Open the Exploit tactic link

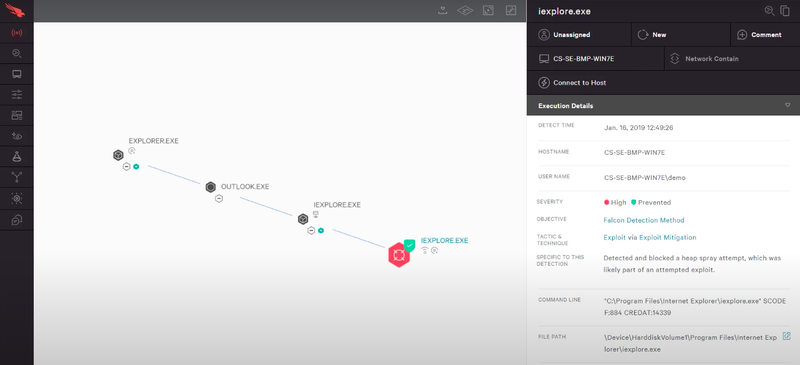615,237
